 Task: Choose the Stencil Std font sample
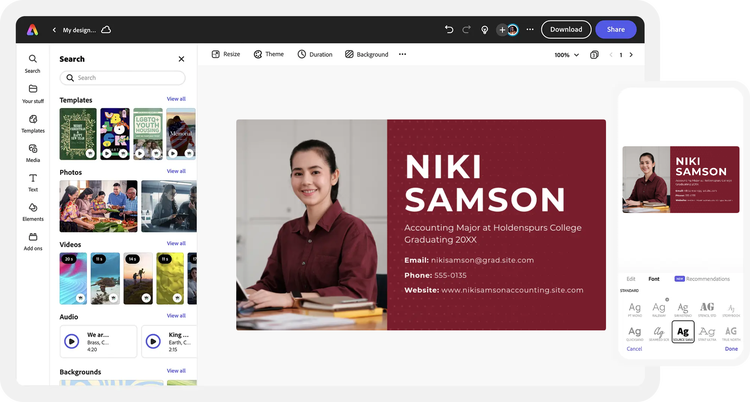click(x=707, y=309)
